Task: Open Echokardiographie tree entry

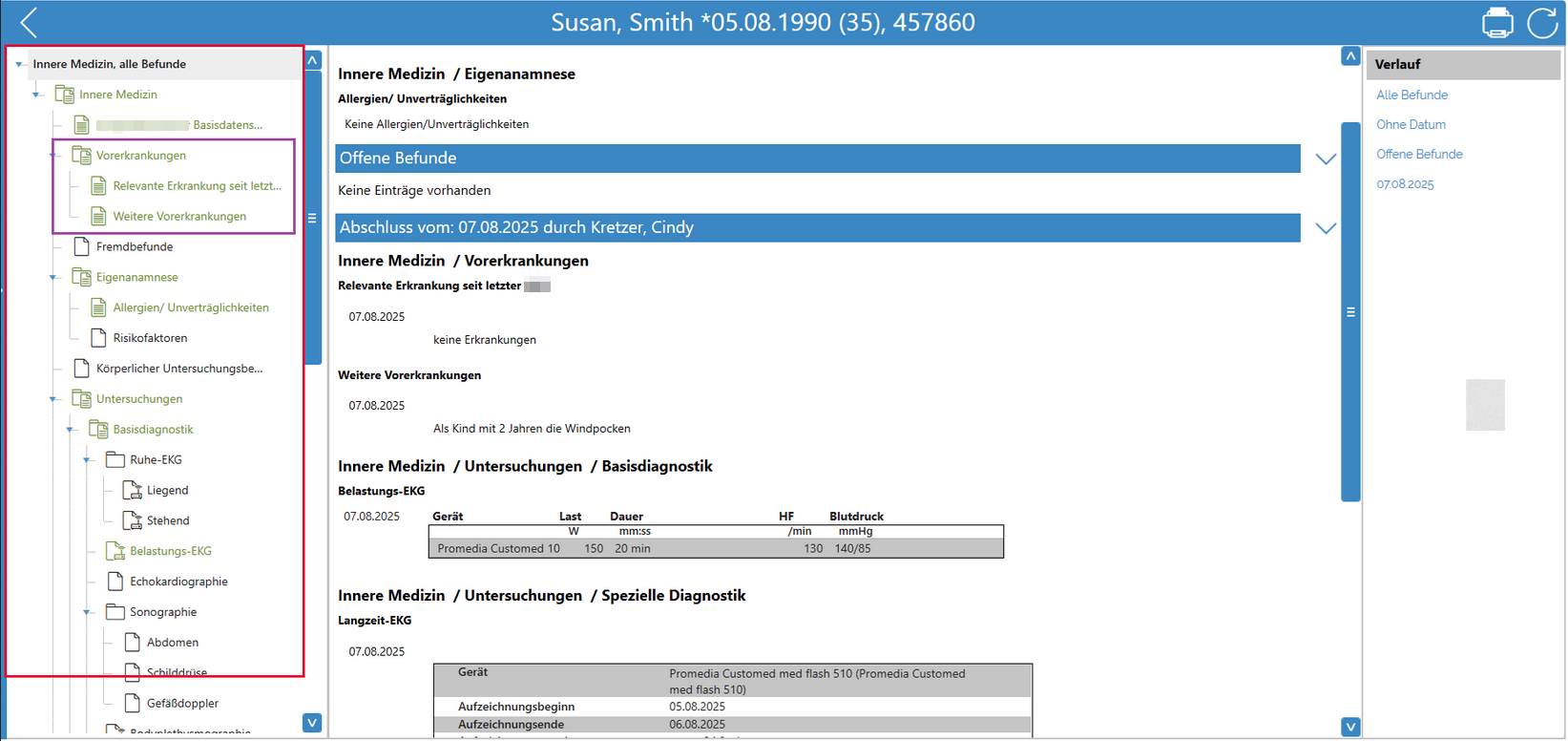Action: [x=178, y=582]
